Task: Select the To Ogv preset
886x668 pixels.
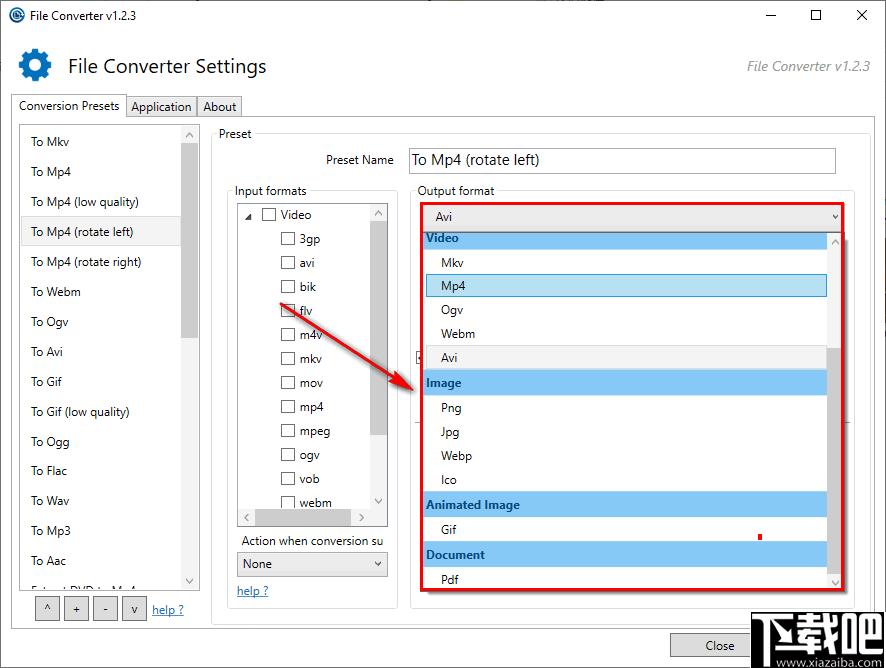Action: (101, 322)
